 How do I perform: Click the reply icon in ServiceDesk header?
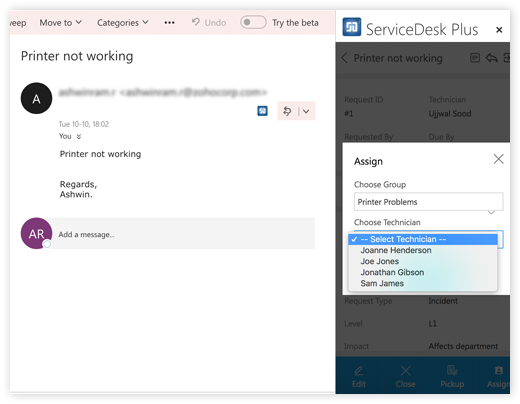pyautogui.click(x=492, y=58)
